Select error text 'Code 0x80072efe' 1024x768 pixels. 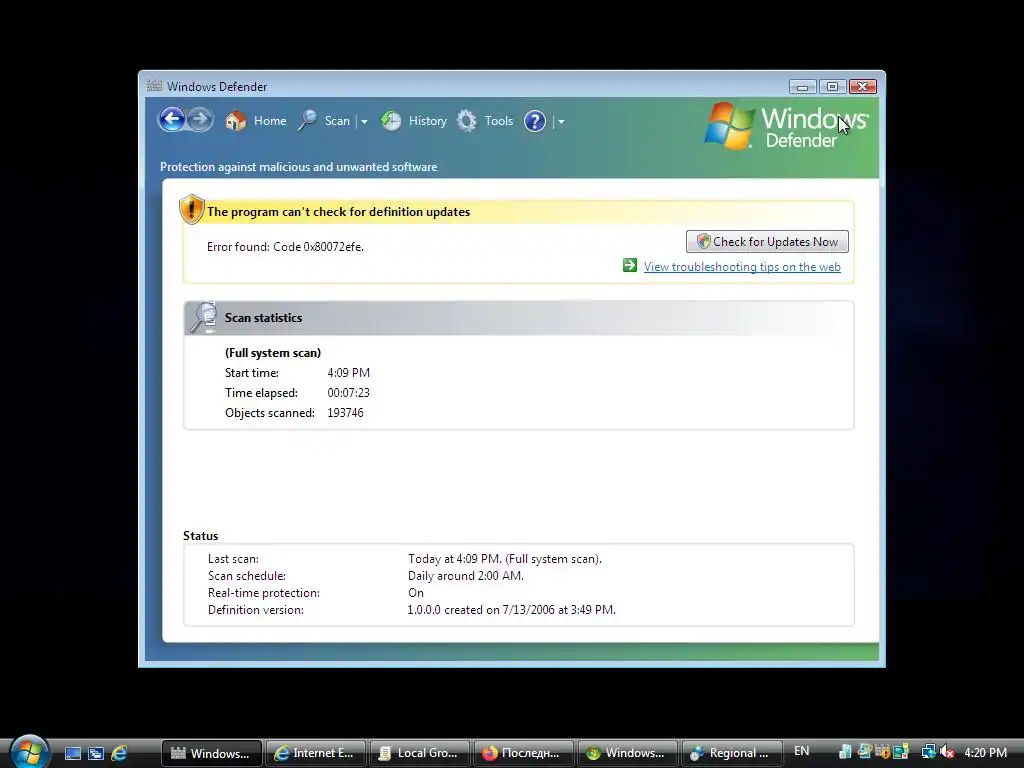click(x=318, y=247)
